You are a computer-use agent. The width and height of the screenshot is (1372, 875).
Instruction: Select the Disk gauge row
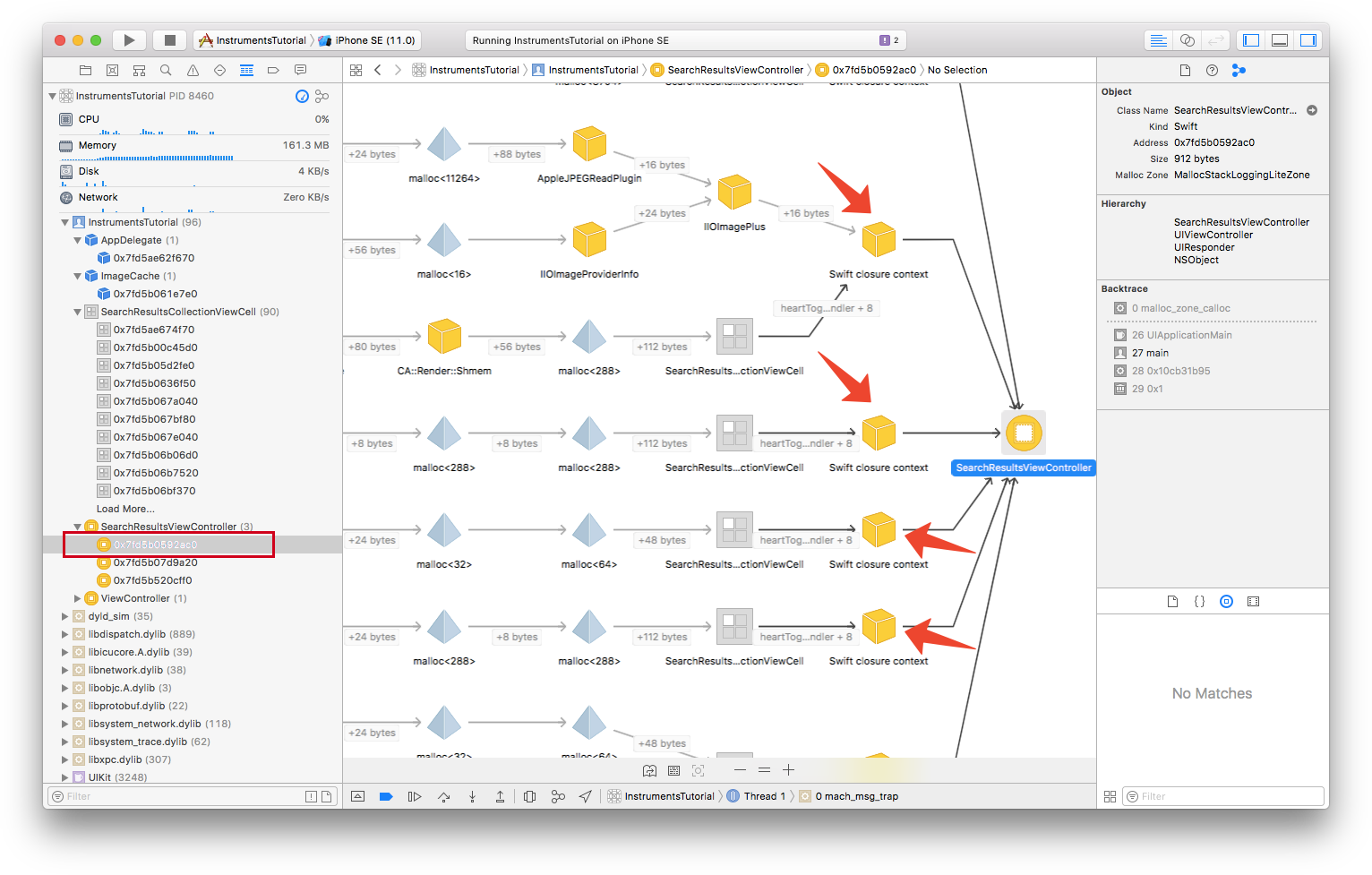pos(193,173)
